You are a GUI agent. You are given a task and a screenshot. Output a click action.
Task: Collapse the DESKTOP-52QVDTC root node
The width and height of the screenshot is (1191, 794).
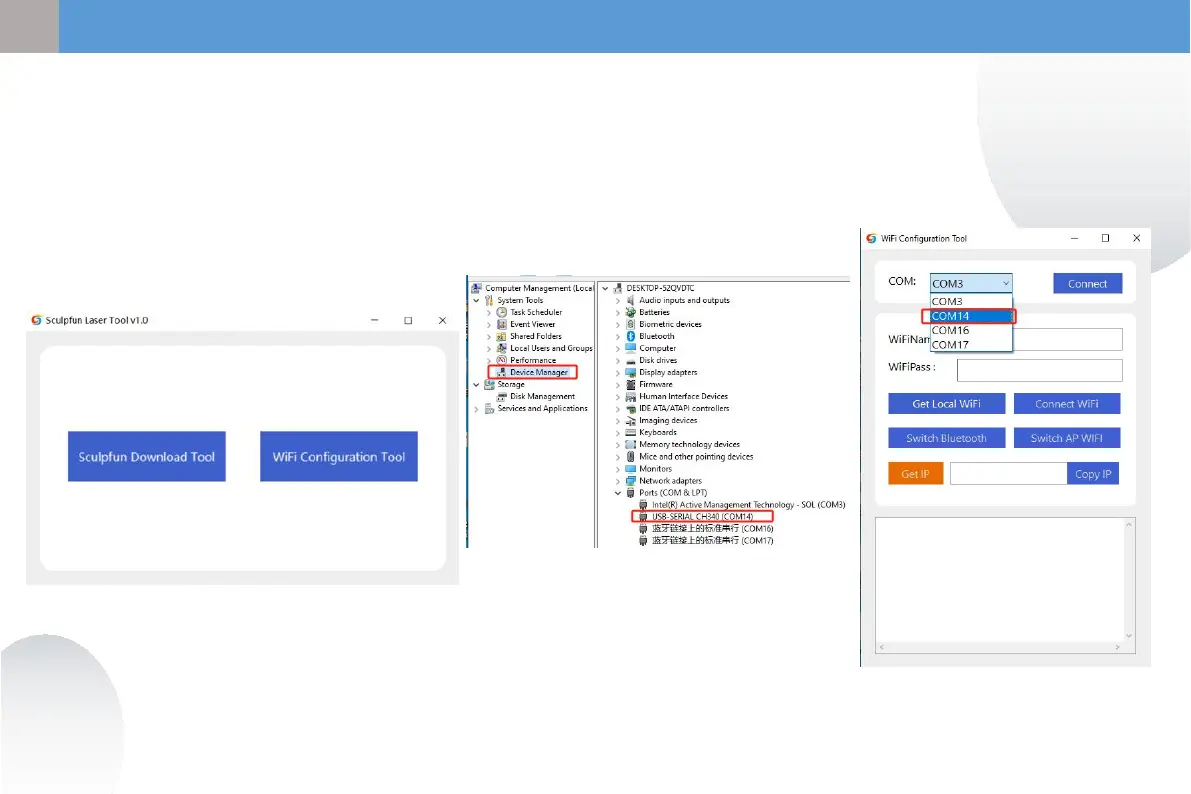[x=605, y=288]
